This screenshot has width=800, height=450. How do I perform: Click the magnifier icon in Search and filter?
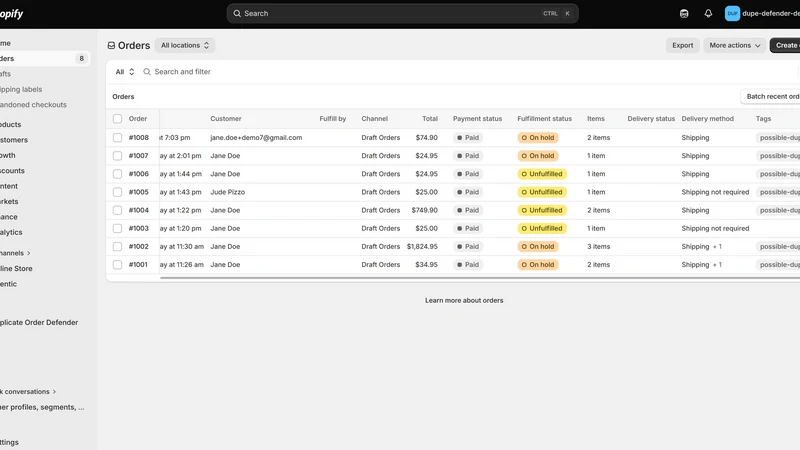click(147, 72)
